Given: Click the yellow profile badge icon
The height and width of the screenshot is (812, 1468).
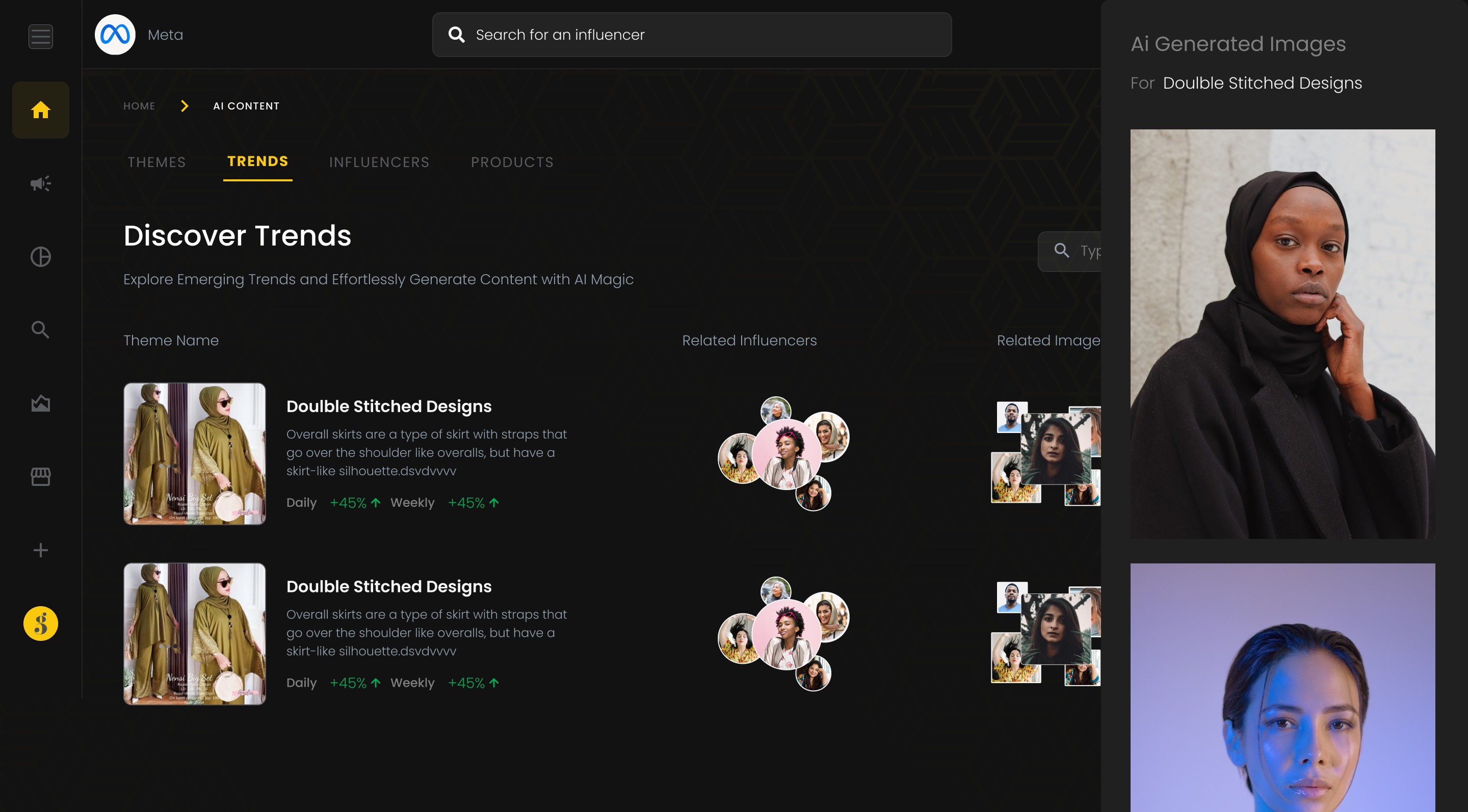Looking at the screenshot, I should [x=40, y=624].
